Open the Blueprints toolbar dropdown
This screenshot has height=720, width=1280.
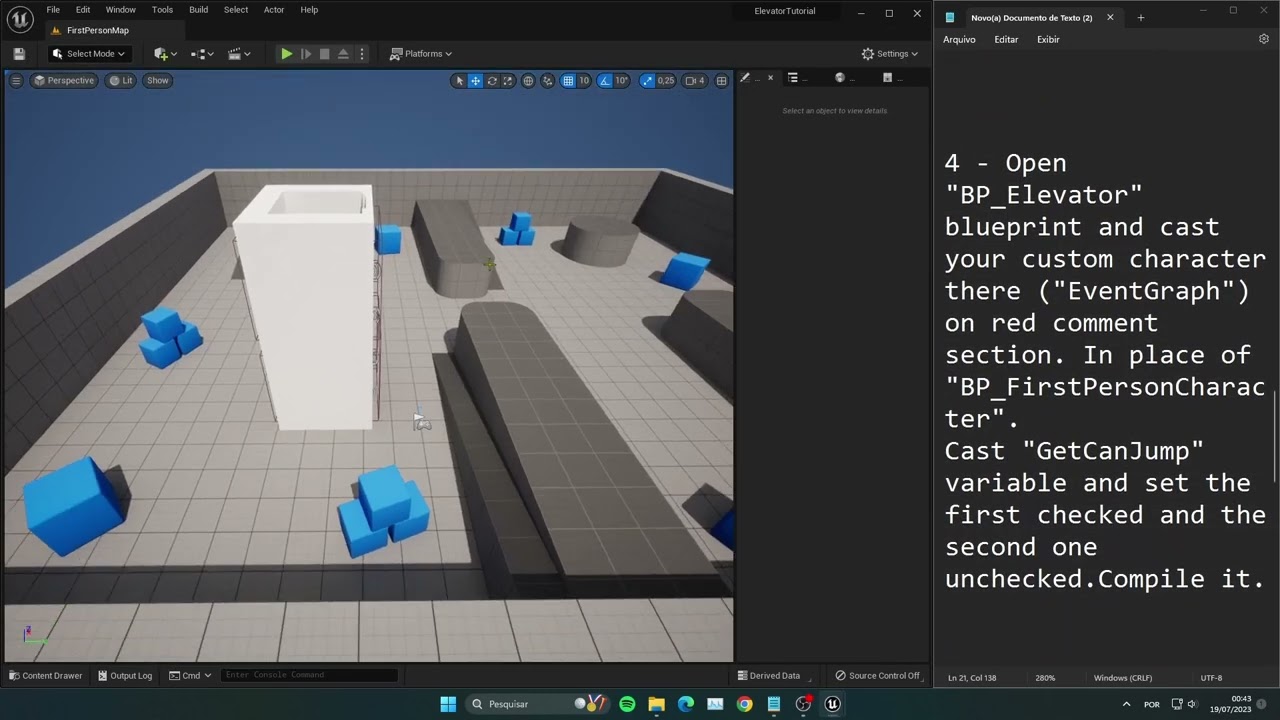[203, 54]
